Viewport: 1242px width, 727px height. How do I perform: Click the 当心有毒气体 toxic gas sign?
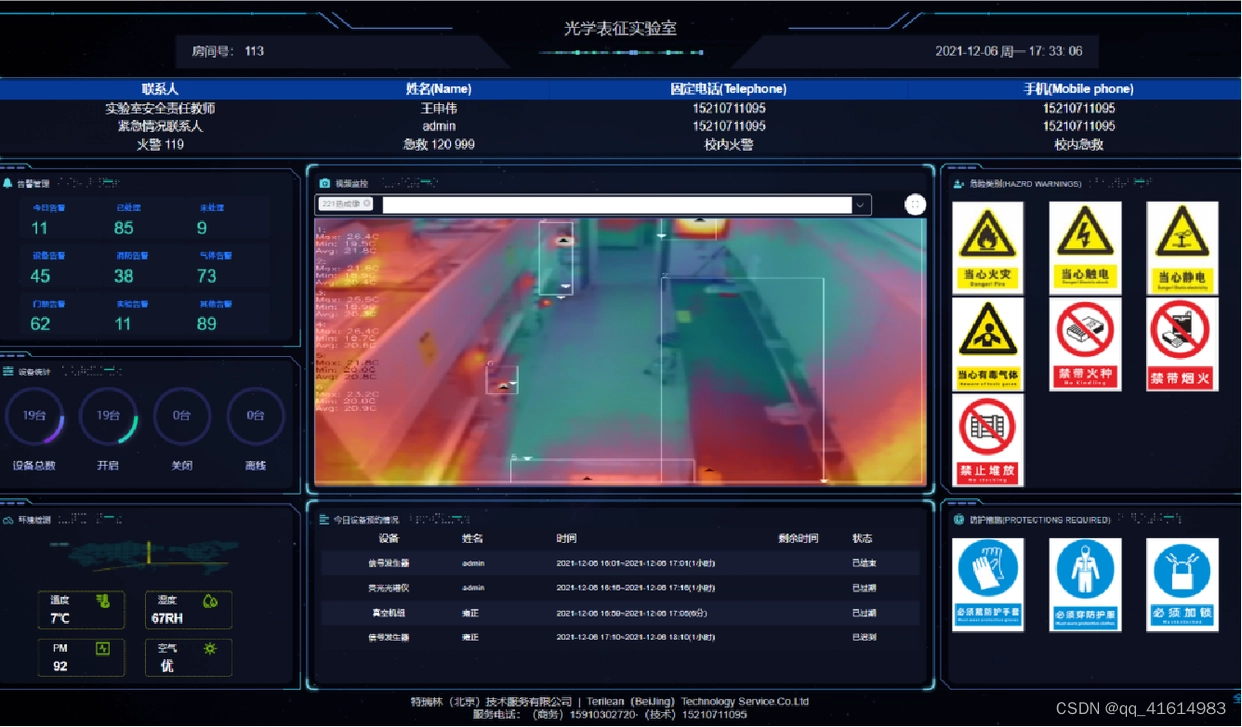point(988,344)
